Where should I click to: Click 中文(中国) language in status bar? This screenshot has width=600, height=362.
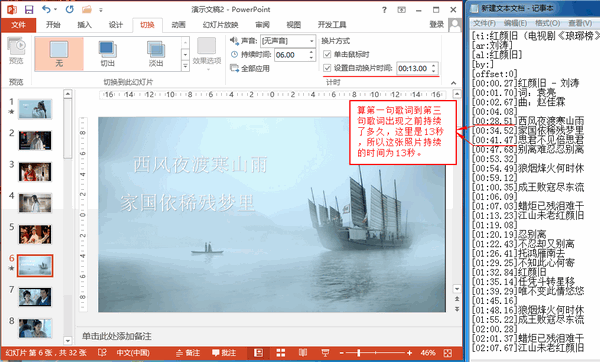pos(133,353)
